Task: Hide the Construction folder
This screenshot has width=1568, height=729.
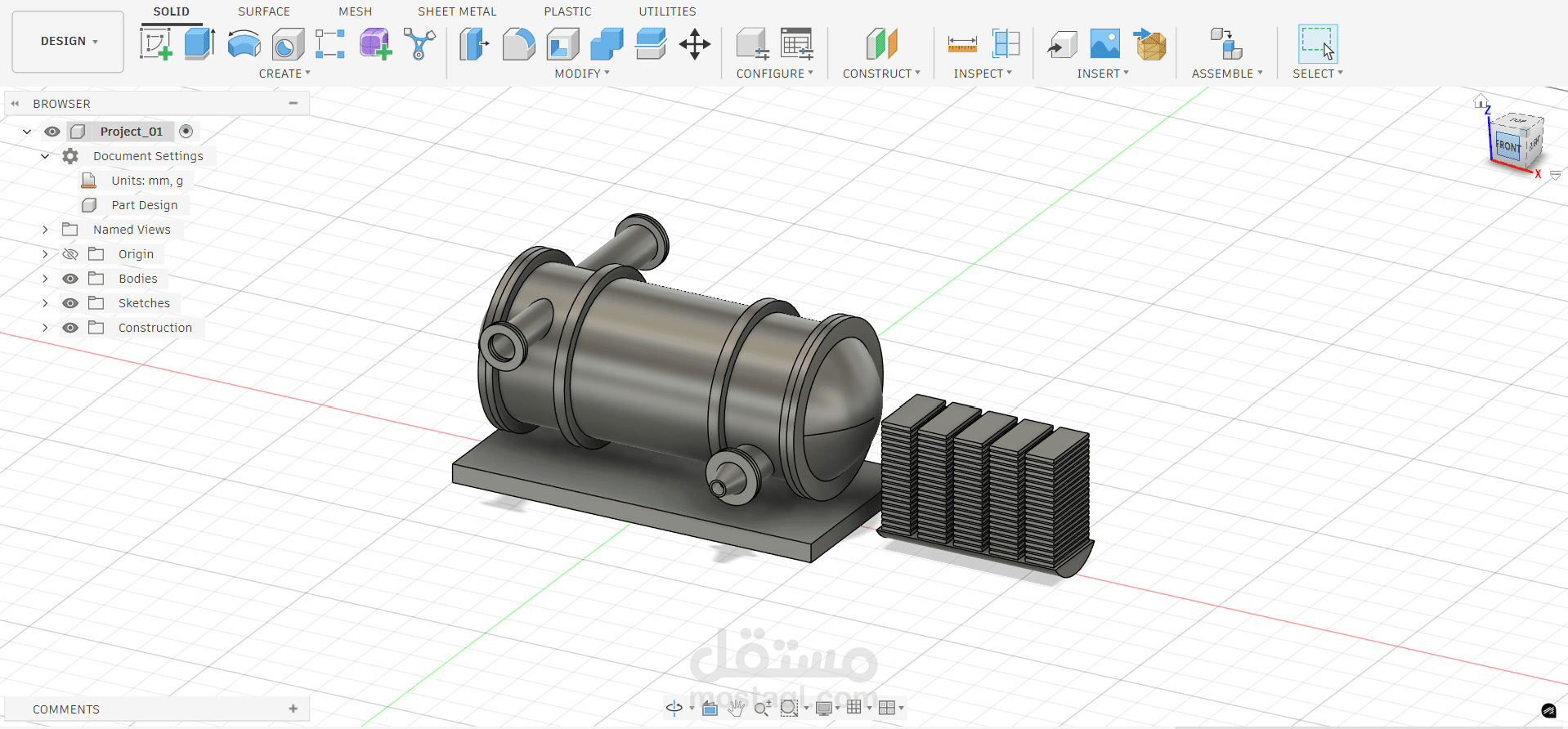Action: (x=70, y=328)
